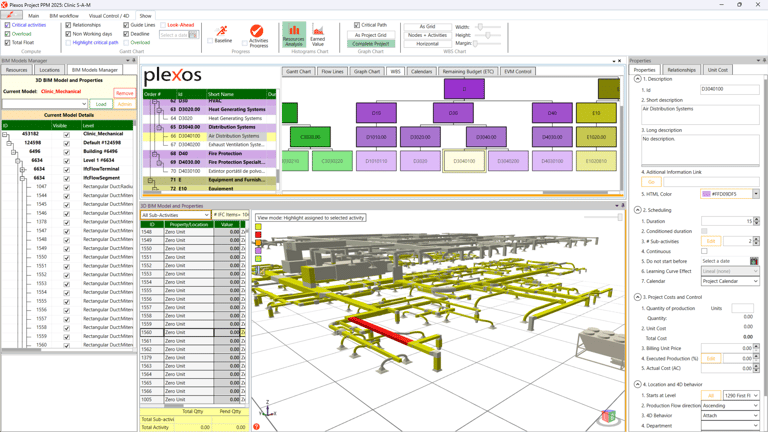768x432 pixels.
Task: Open the Starts at Level dropdown
Action: point(741,395)
